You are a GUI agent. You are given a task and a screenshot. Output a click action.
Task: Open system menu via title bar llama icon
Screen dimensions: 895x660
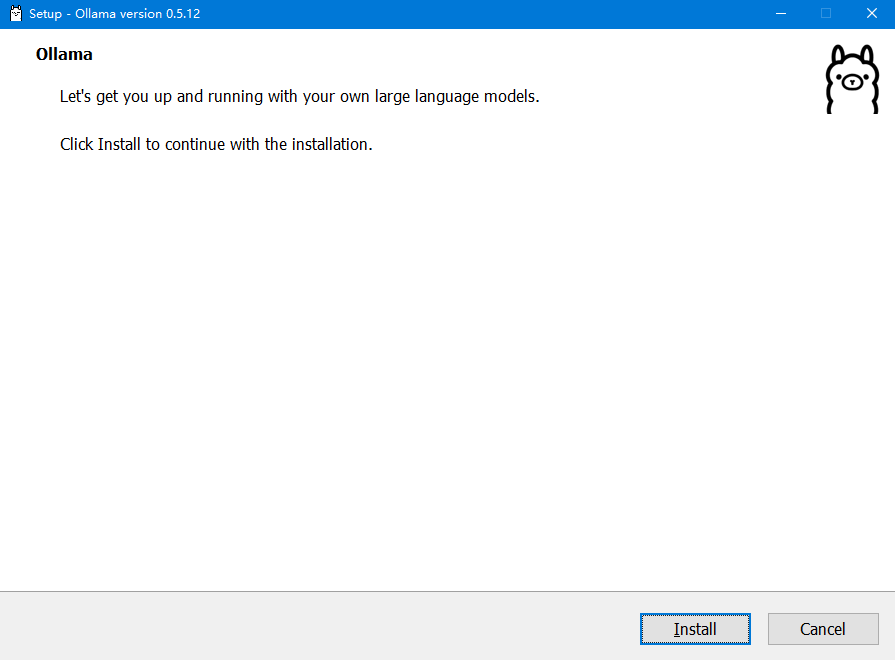pos(15,14)
